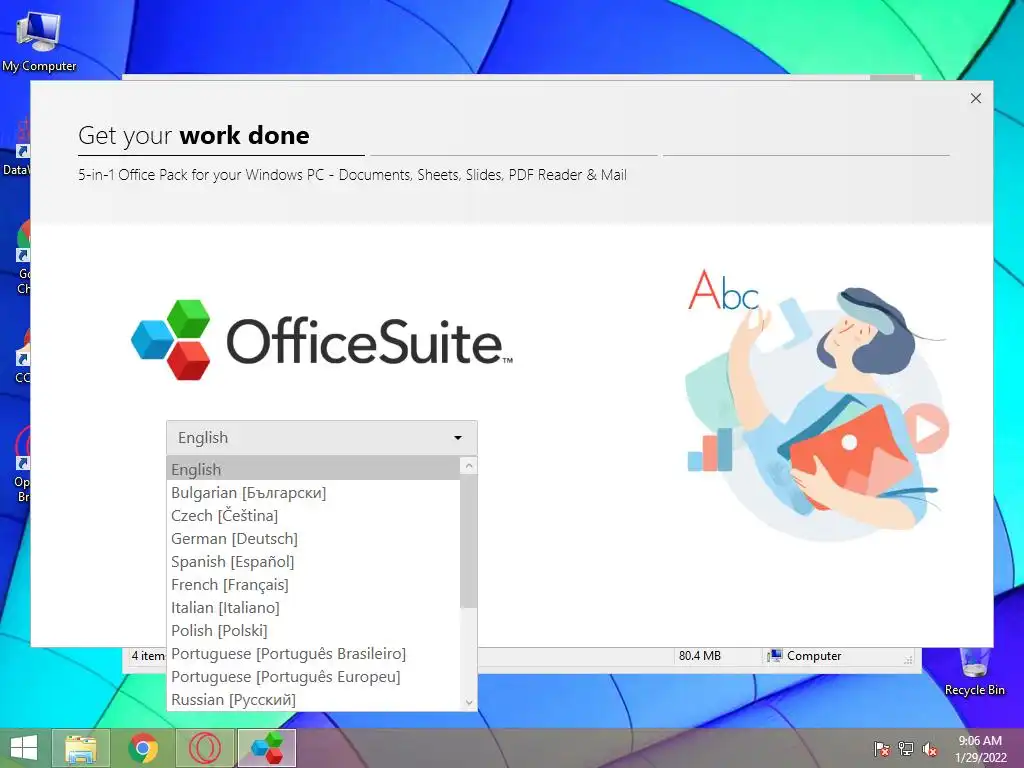This screenshot has height=768, width=1024.
Task: Select the OfficeSuite installer taskbar icon
Action: tap(266, 748)
